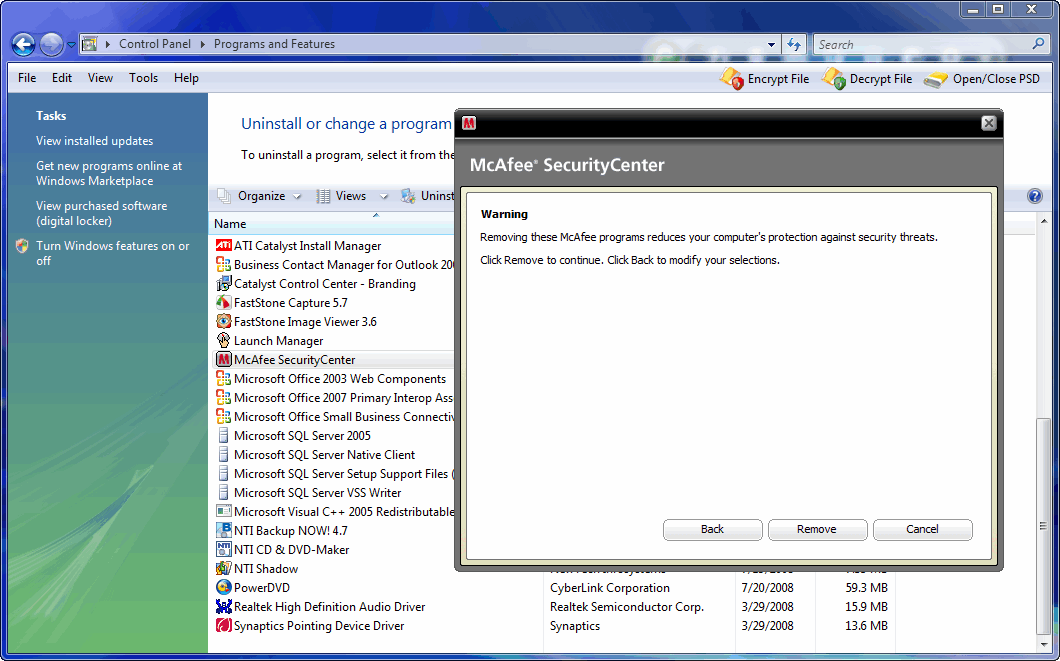
Task: Open the File menu
Action: pyautogui.click(x=27, y=78)
